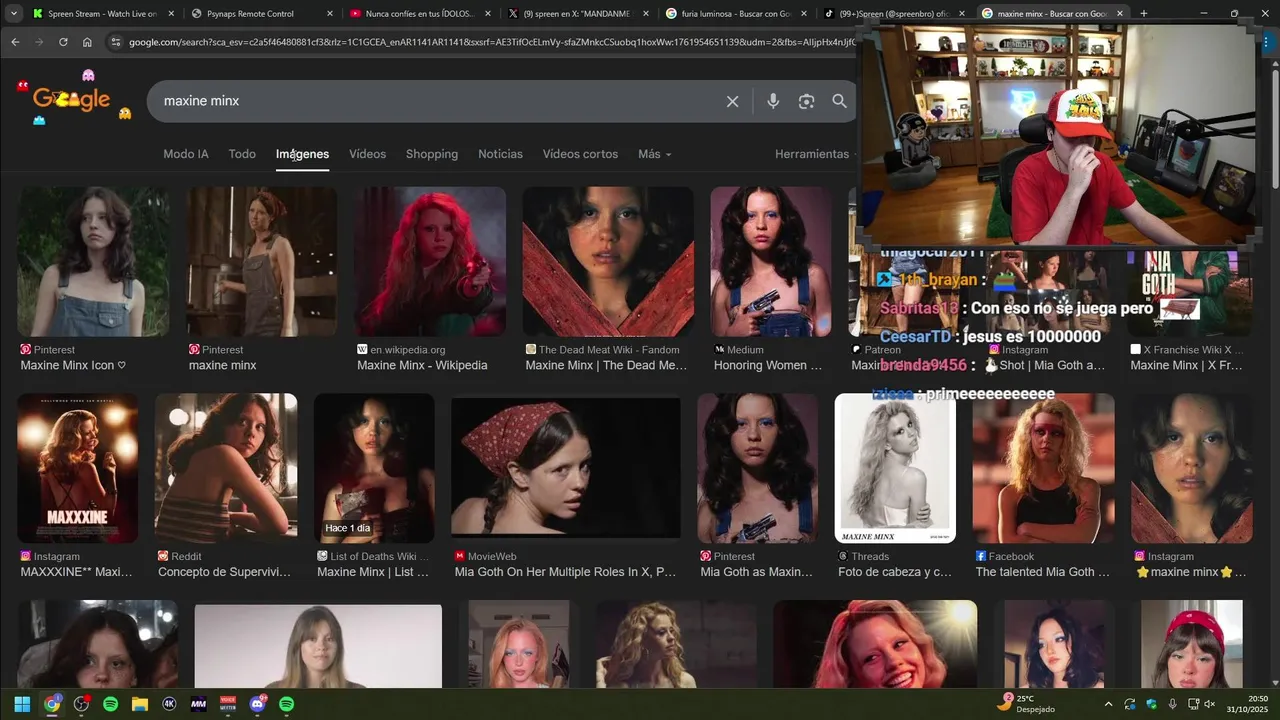Open the Reddit 'Concepto de Supervivi...' image

coord(226,468)
